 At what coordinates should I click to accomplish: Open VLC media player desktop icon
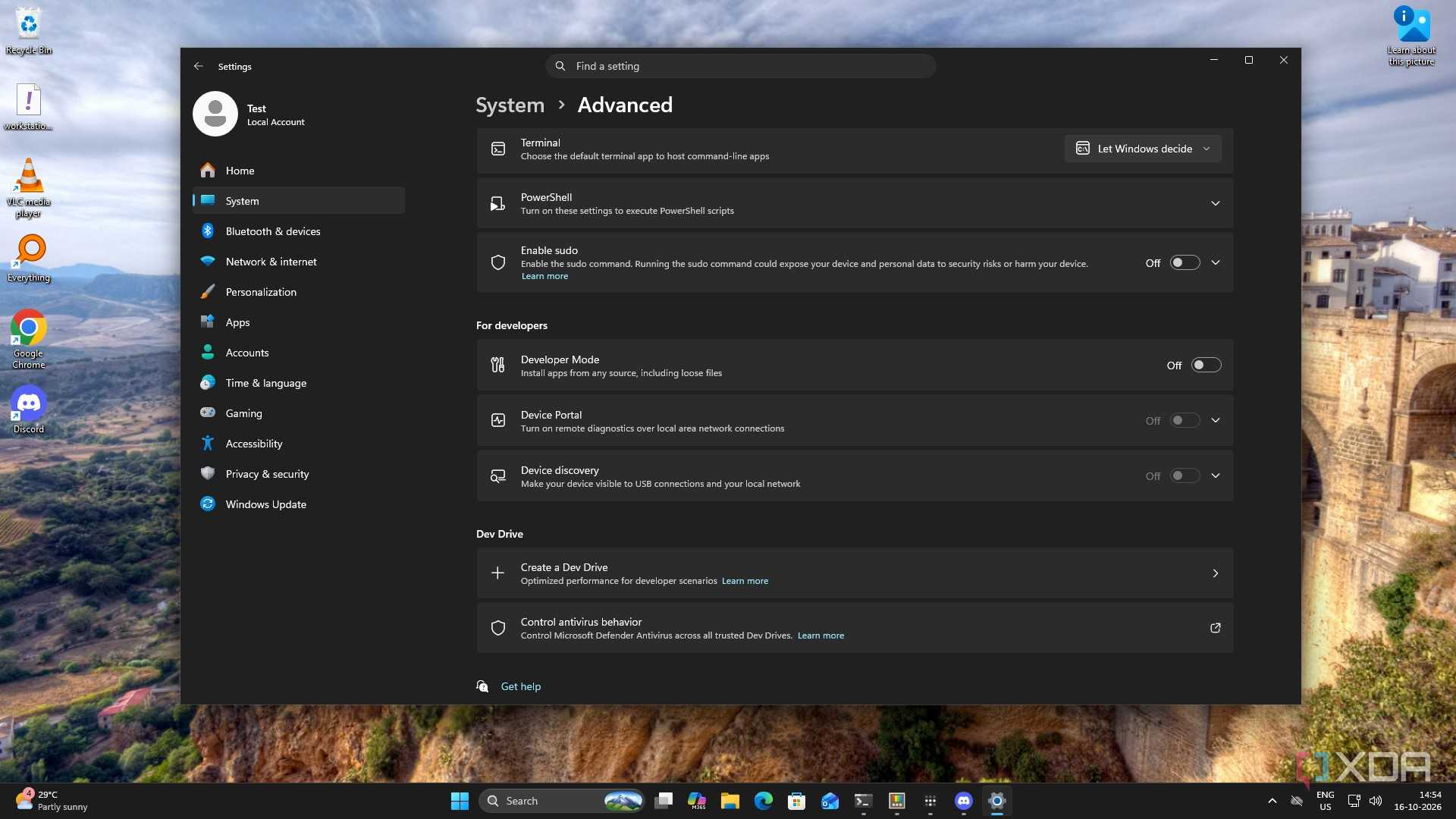29,188
